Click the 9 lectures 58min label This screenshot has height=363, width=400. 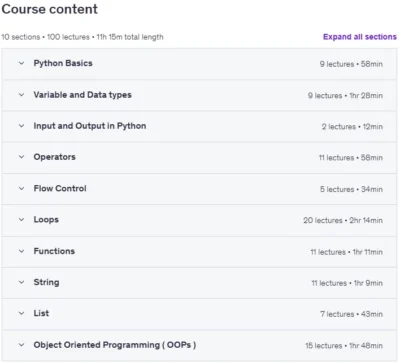(351, 64)
